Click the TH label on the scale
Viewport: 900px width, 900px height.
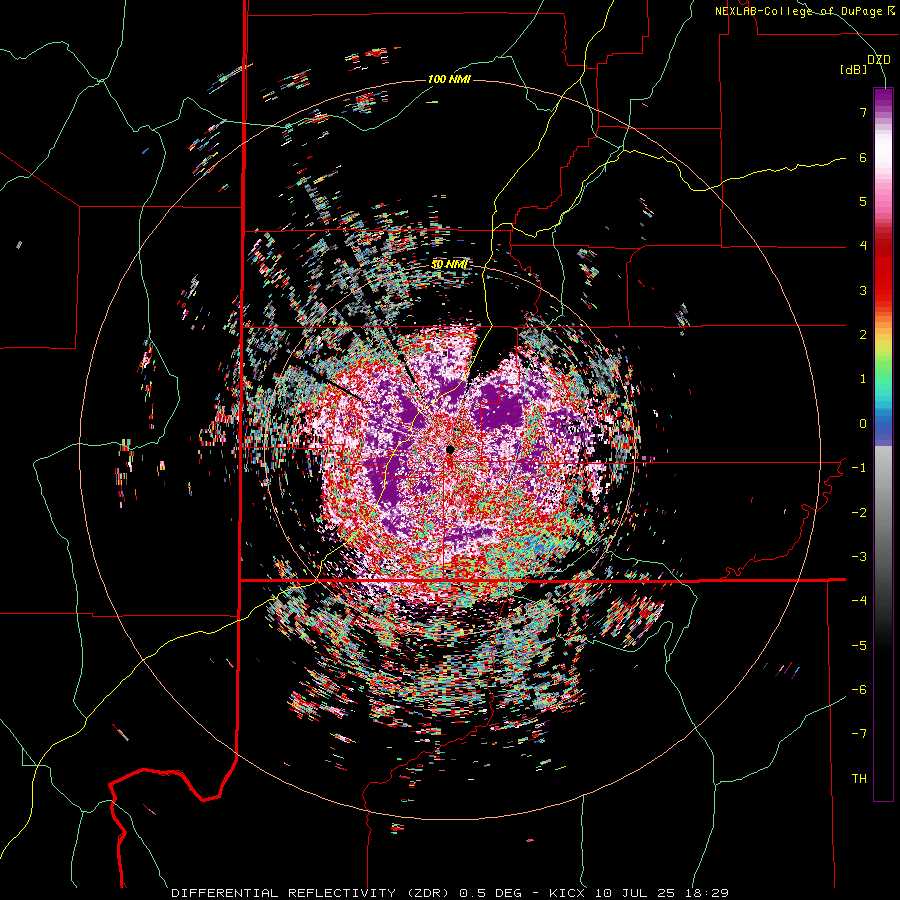(x=859, y=779)
